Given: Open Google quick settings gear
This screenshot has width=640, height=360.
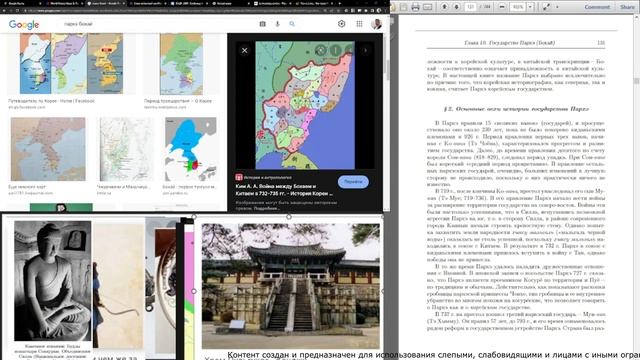Looking at the screenshot, I should pyautogui.click(x=342, y=24).
